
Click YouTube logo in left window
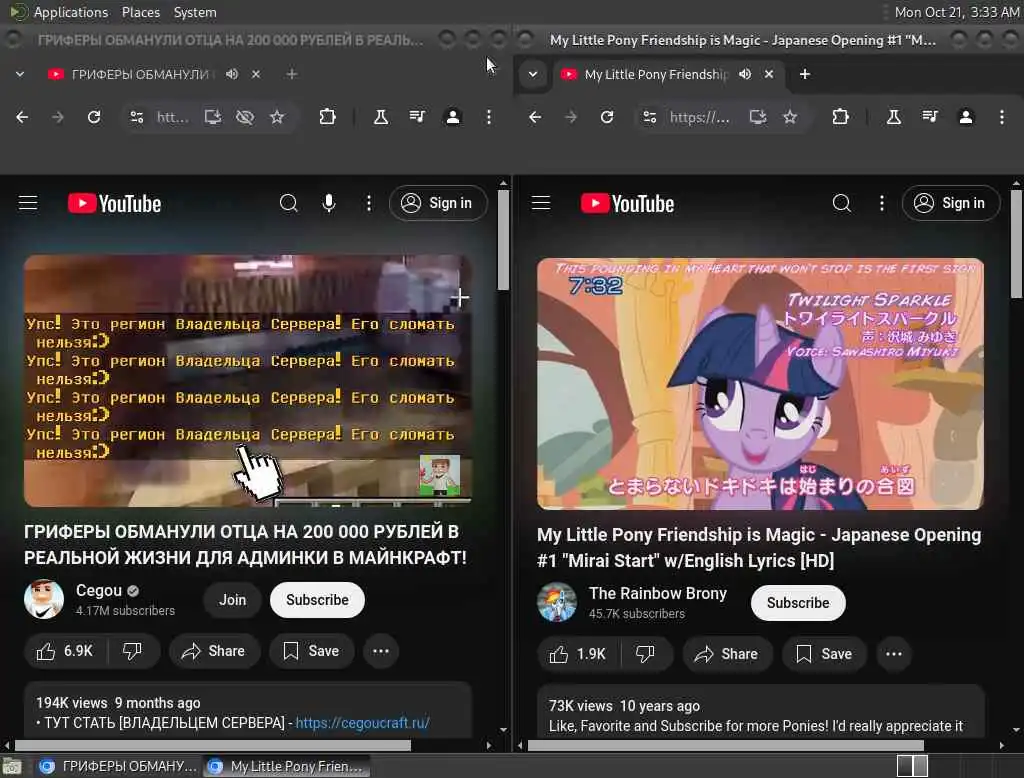[x=114, y=204]
